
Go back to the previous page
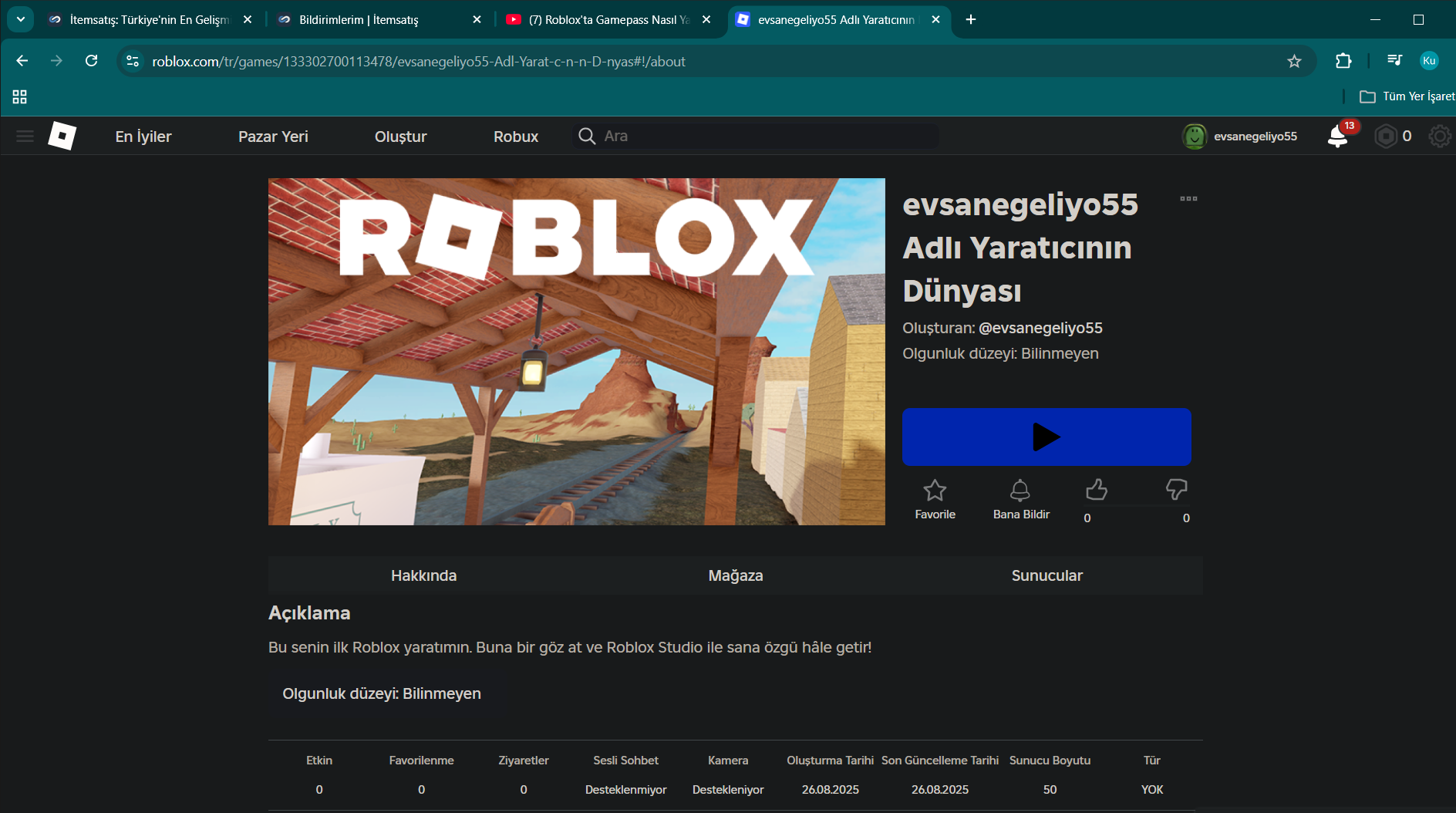click(22, 61)
